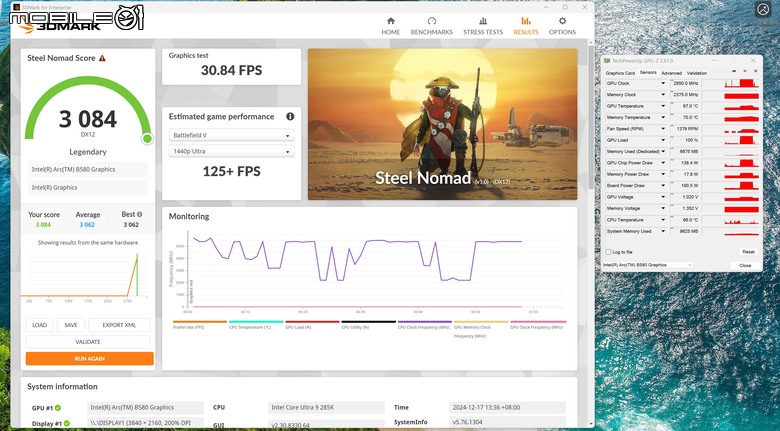Select the GPU-Z Sensors tab
Image resolution: width=780 pixels, height=431 pixels.
(648, 73)
